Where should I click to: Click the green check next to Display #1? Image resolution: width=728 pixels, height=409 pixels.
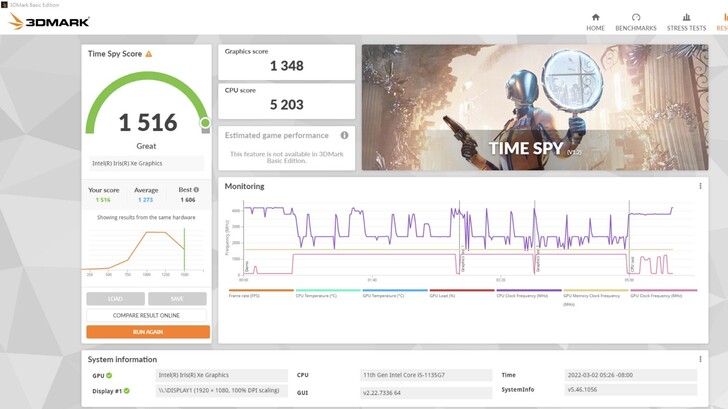pyautogui.click(x=127, y=391)
